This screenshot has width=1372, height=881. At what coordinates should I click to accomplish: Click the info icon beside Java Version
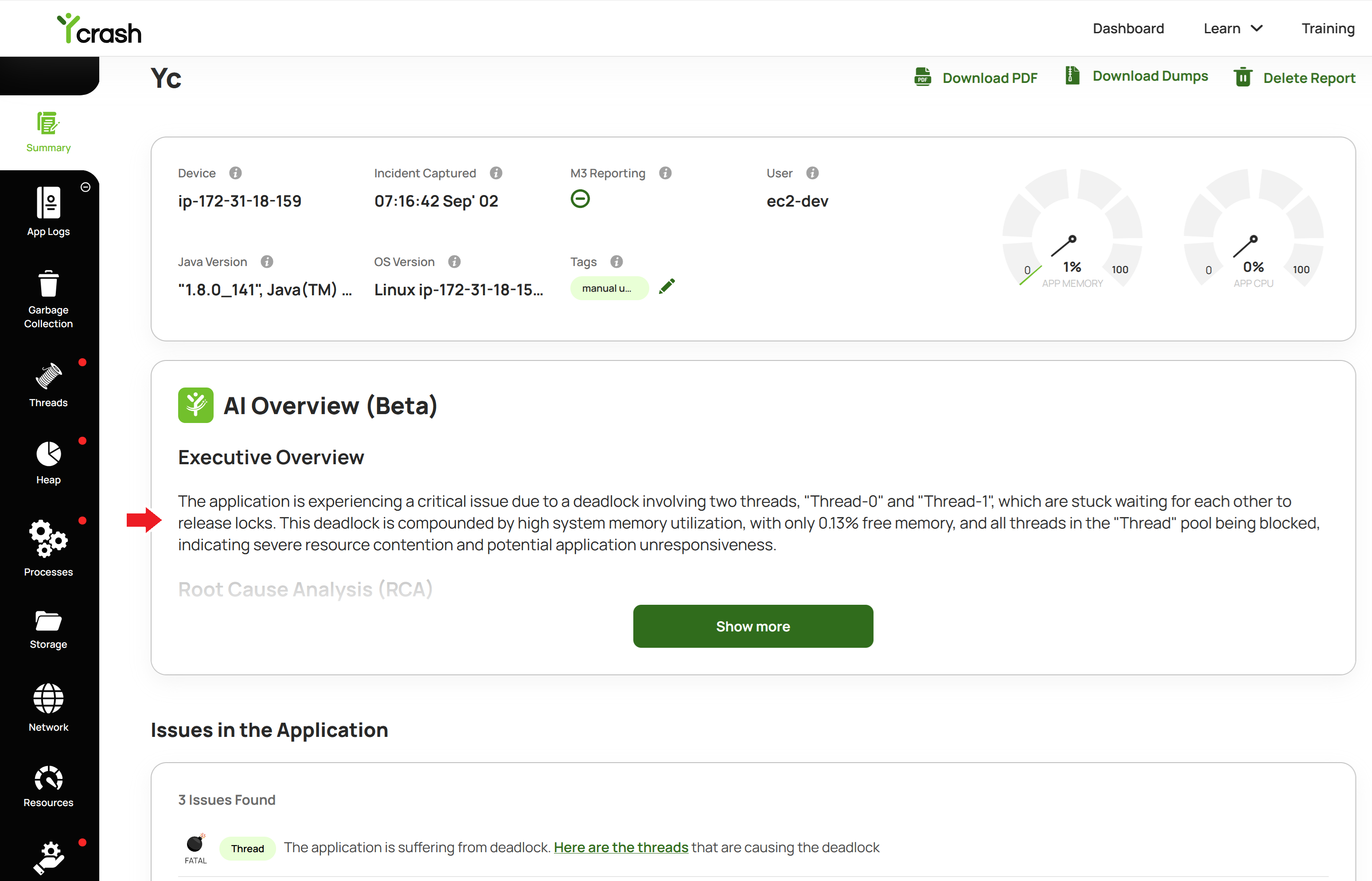[267, 262]
